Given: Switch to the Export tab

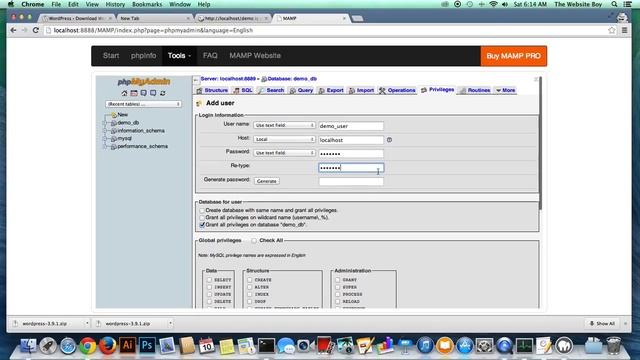Looking at the screenshot, I should 331,90.
